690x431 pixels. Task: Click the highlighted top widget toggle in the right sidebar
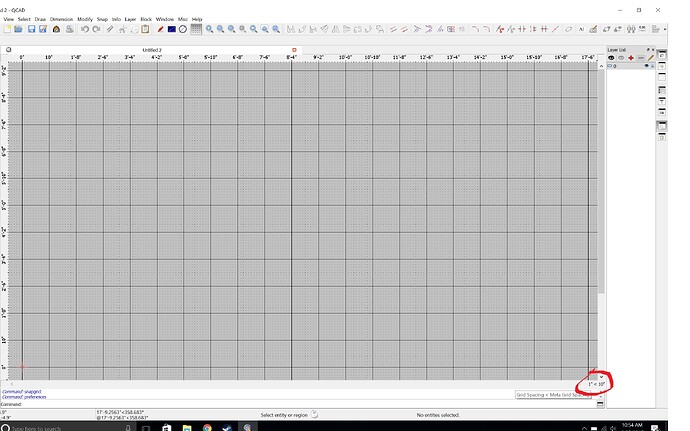[x=661, y=55]
